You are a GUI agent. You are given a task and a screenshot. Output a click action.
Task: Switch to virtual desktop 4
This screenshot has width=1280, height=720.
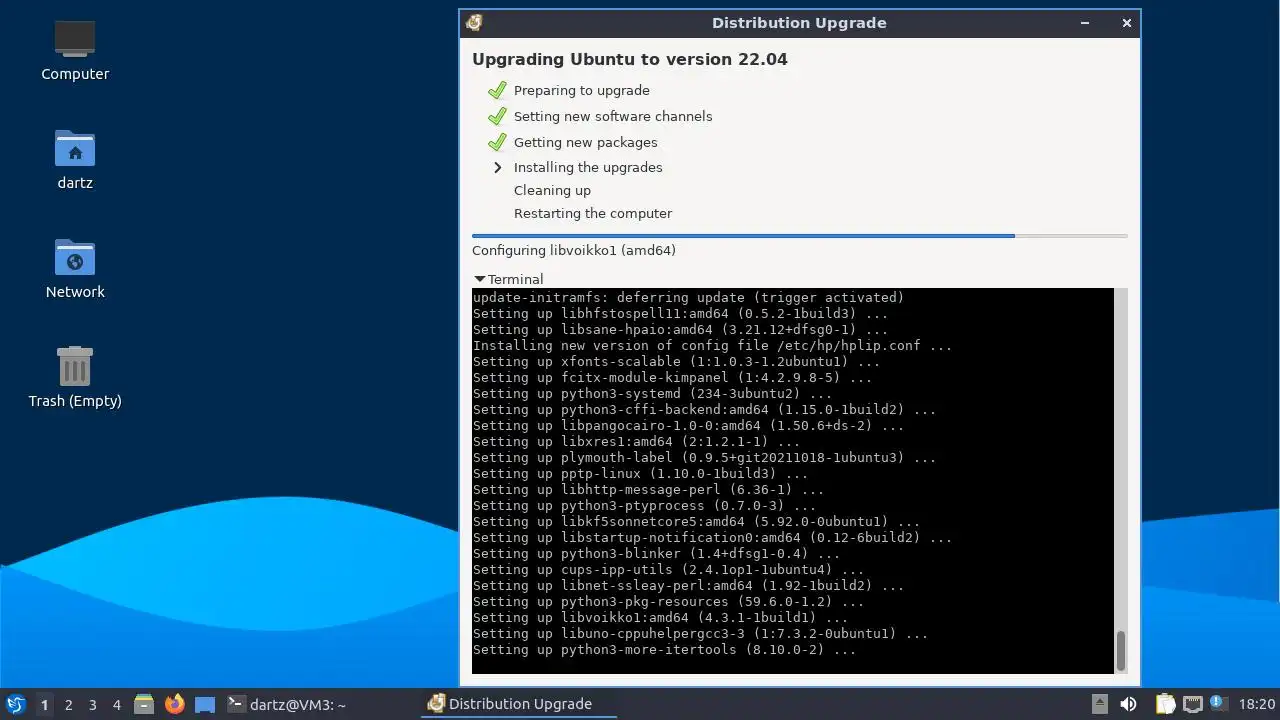pos(116,704)
